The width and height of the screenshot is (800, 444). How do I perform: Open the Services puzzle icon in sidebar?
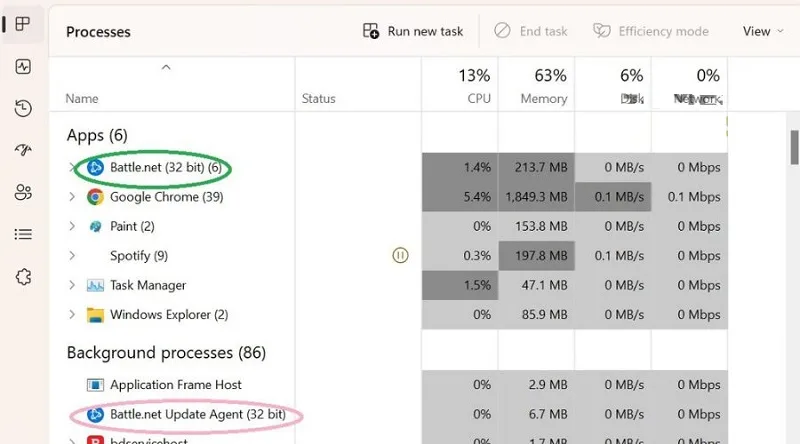(23, 277)
